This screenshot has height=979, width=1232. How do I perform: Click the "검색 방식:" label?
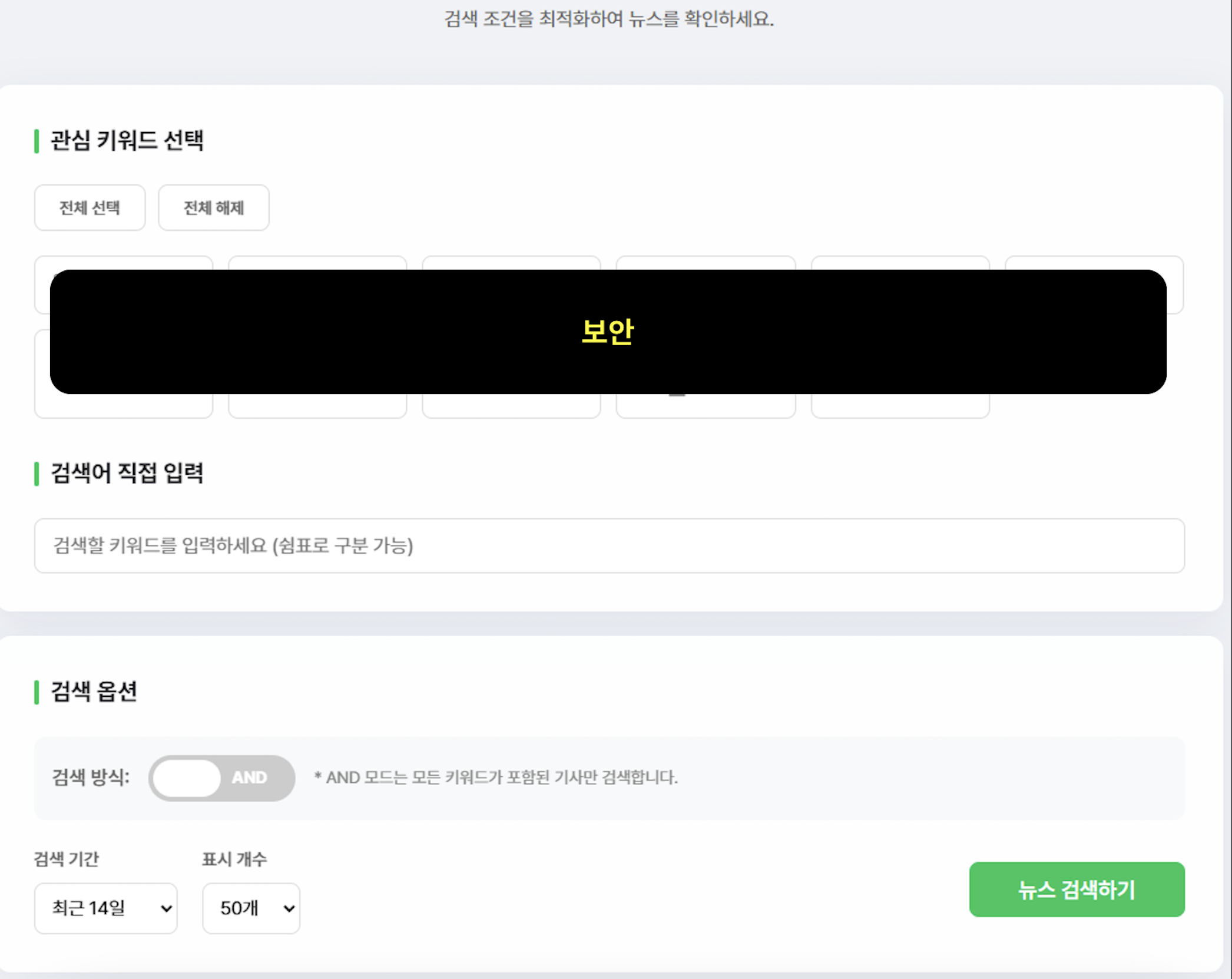(x=91, y=778)
